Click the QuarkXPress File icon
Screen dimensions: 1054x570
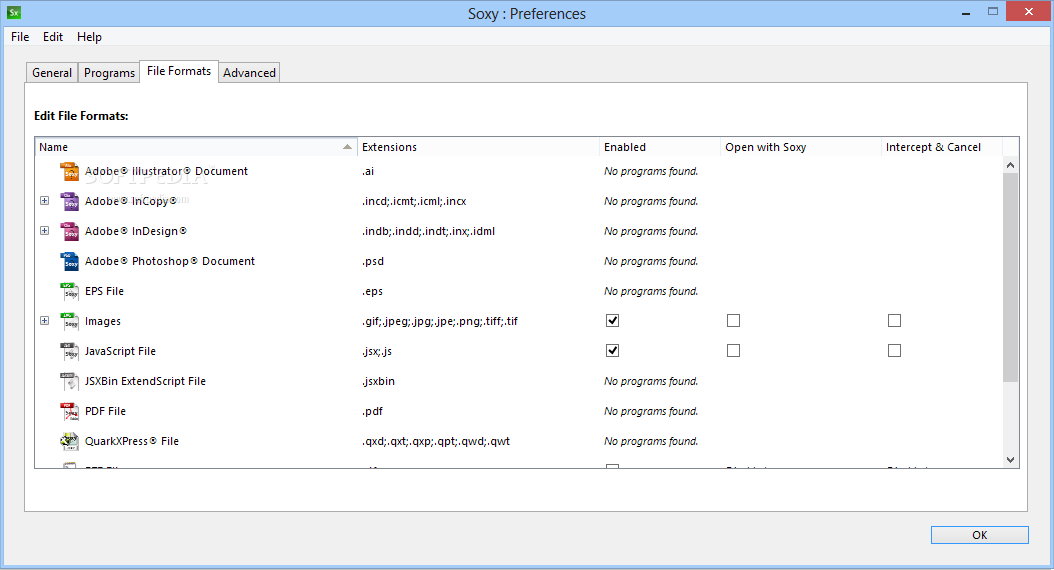(70, 441)
